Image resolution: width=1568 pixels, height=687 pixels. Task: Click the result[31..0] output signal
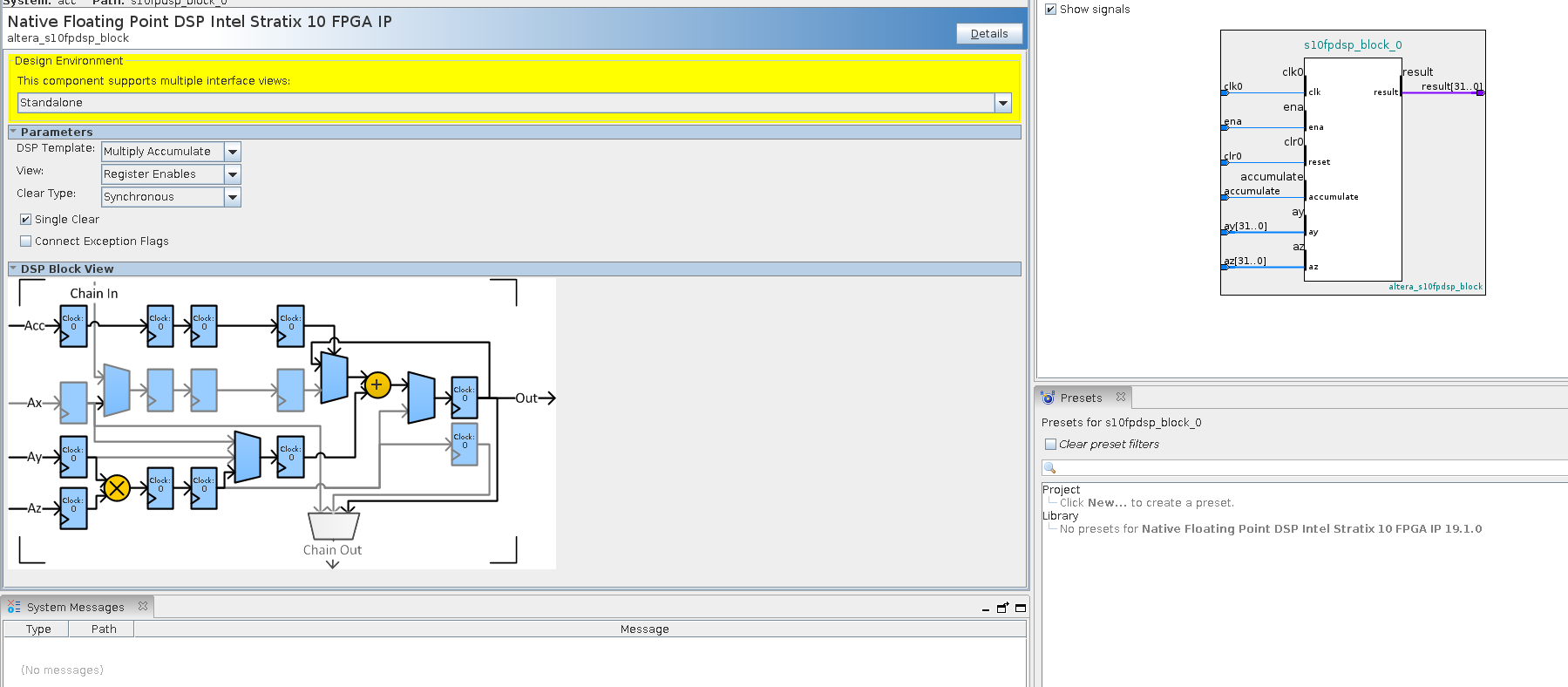pyautogui.click(x=1451, y=86)
